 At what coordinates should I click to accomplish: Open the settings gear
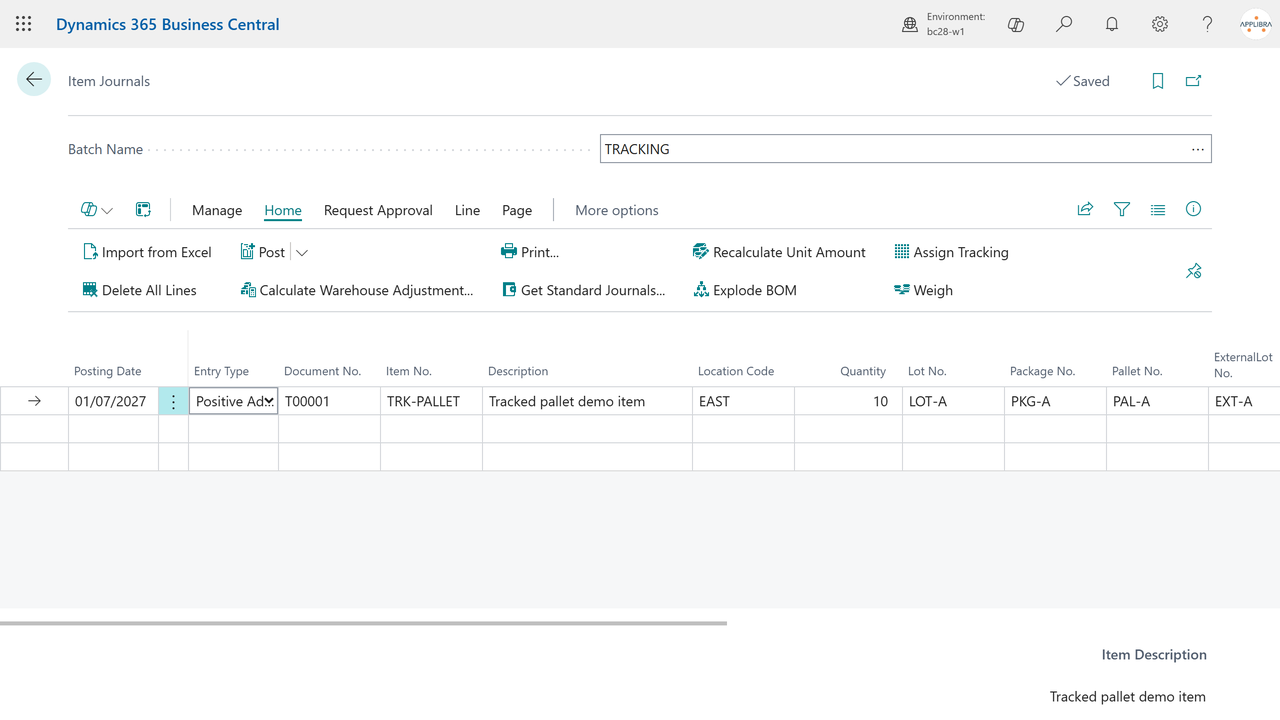pos(1160,24)
